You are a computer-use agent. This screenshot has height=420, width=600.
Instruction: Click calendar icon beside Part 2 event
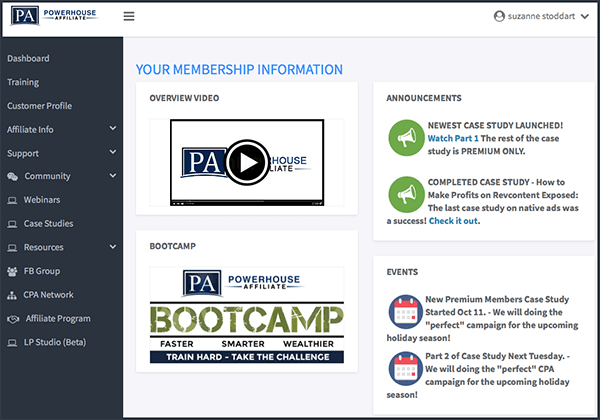tap(406, 369)
